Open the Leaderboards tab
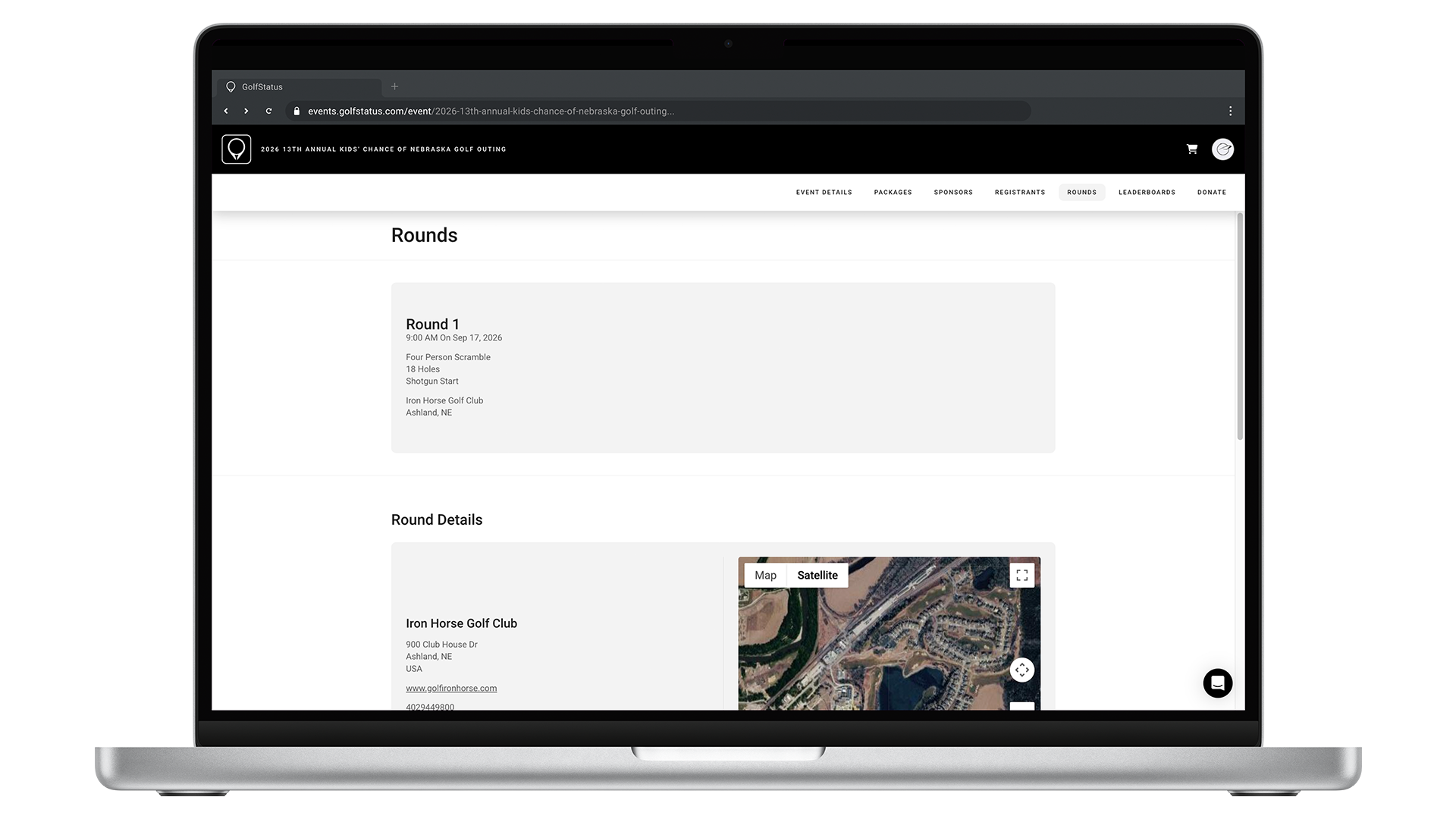Screen dimensions: 1456x819 [1147, 193]
